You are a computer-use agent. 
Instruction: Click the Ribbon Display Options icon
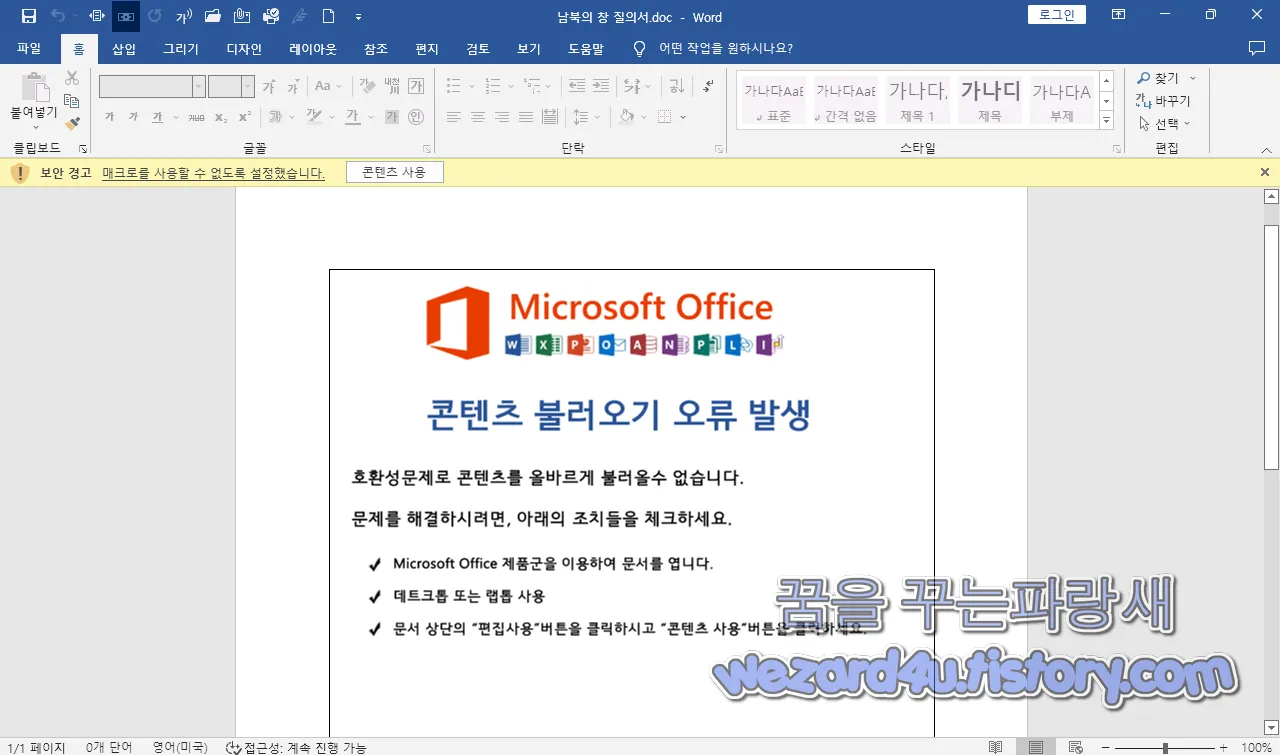(x=1118, y=15)
